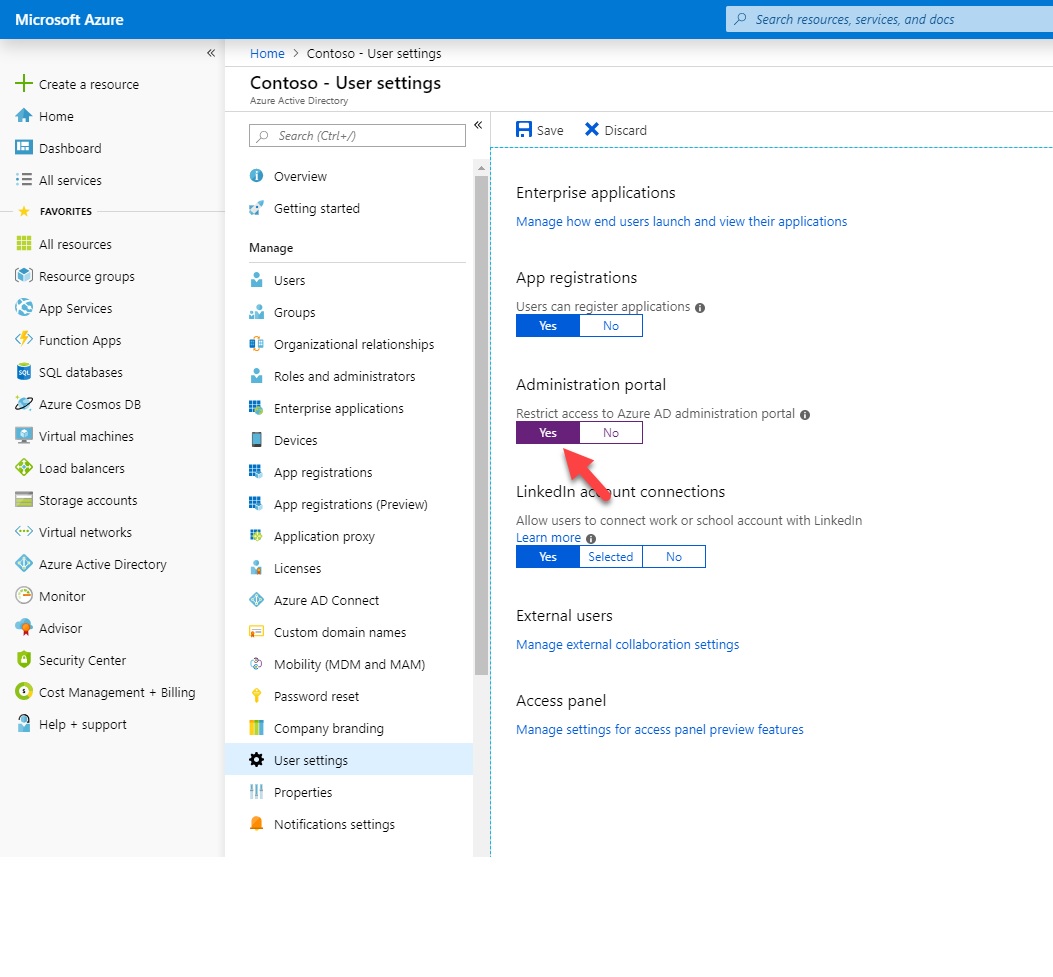
Task: Set LinkedIn account connections to Yes
Action: [x=547, y=557]
